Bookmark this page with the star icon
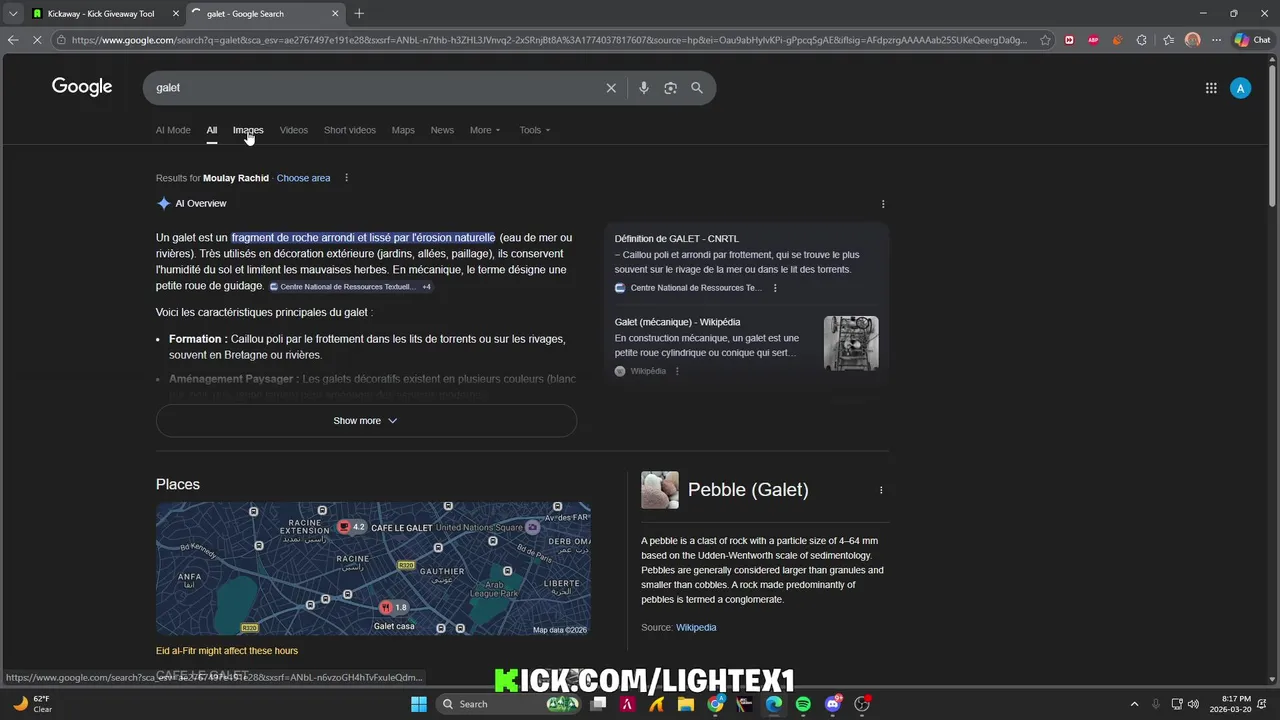This screenshot has height=720, width=1280. 1045,40
